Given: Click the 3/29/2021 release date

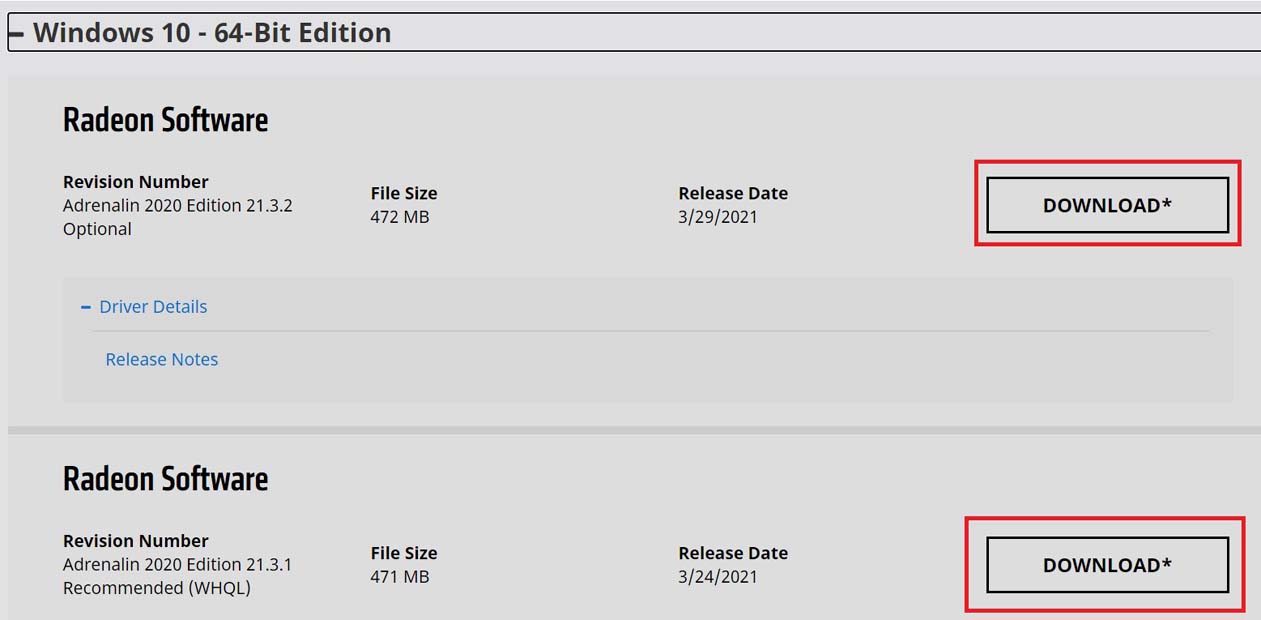Looking at the screenshot, I should pyautogui.click(x=718, y=216).
